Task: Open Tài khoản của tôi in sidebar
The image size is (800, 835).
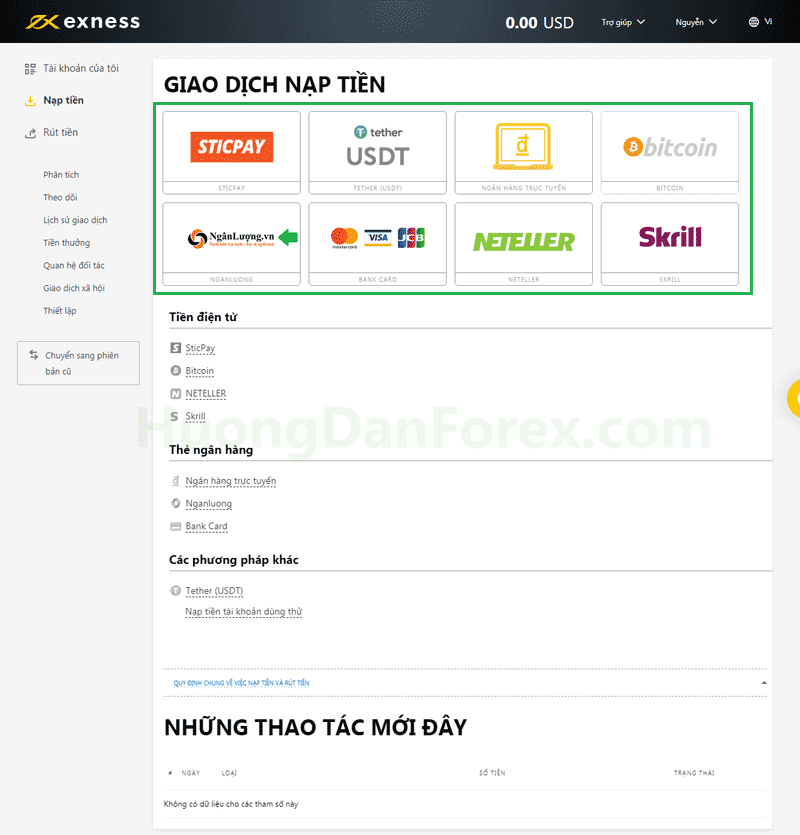Action: tap(81, 68)
